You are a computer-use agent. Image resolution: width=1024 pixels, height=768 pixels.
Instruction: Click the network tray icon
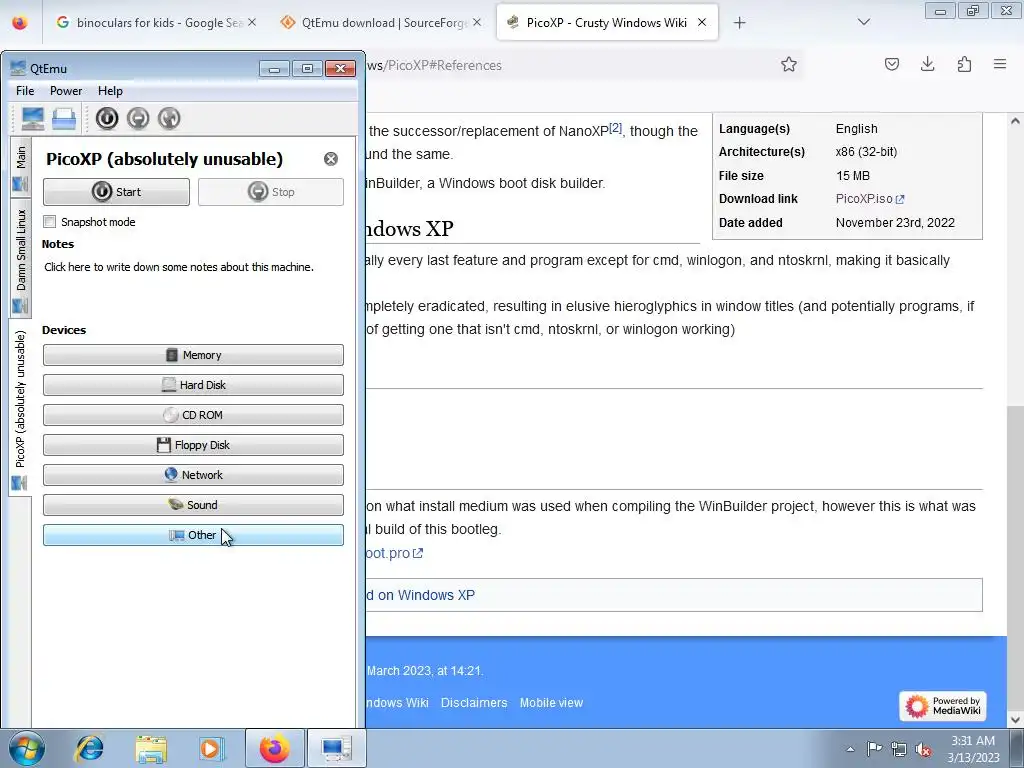899,749
